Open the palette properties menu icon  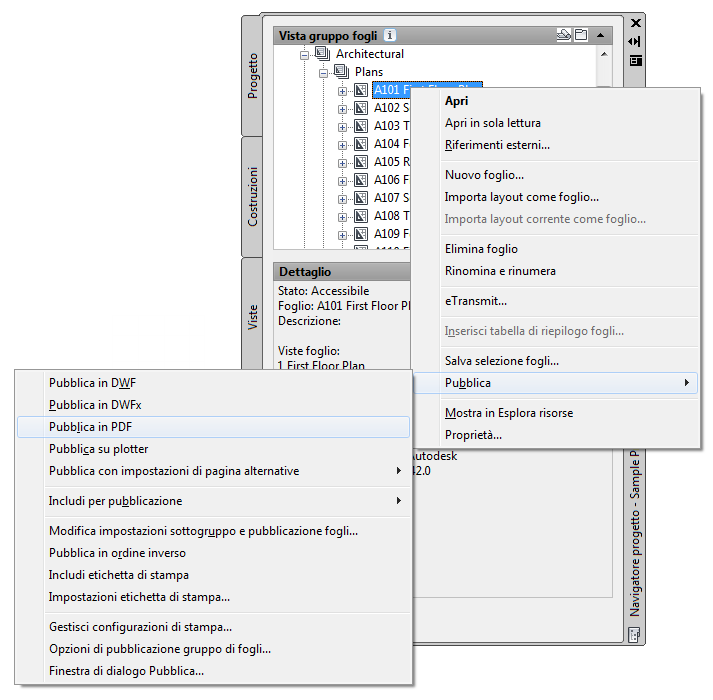click(x=636, y=60)
